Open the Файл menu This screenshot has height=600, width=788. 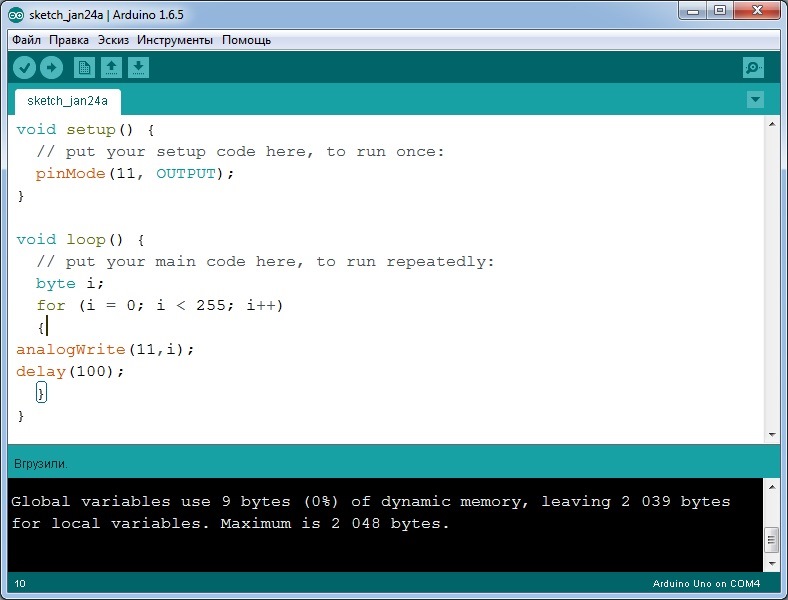(26, 40)
